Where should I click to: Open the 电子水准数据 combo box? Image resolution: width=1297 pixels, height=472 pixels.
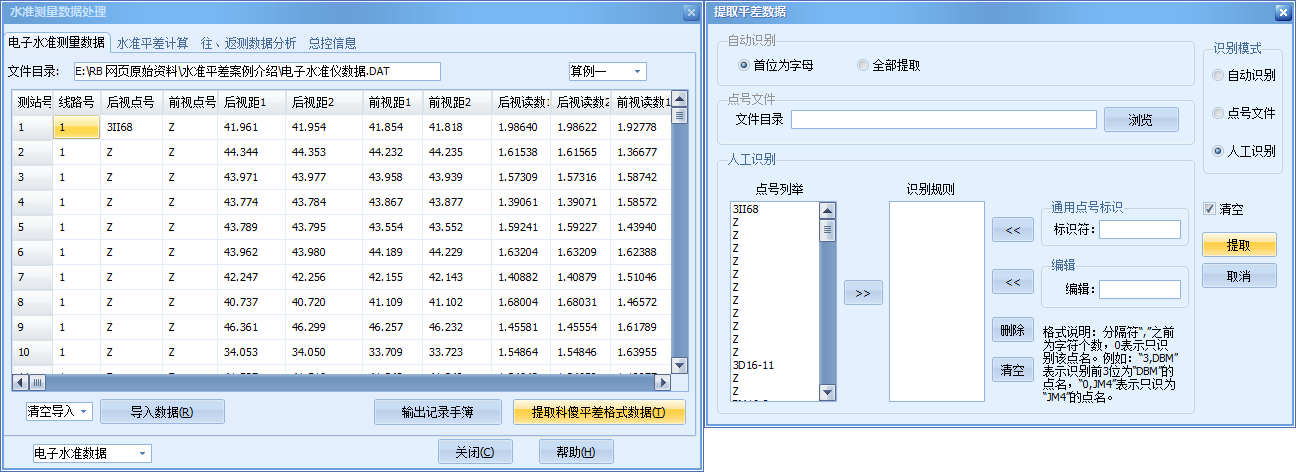pos(92,453)
